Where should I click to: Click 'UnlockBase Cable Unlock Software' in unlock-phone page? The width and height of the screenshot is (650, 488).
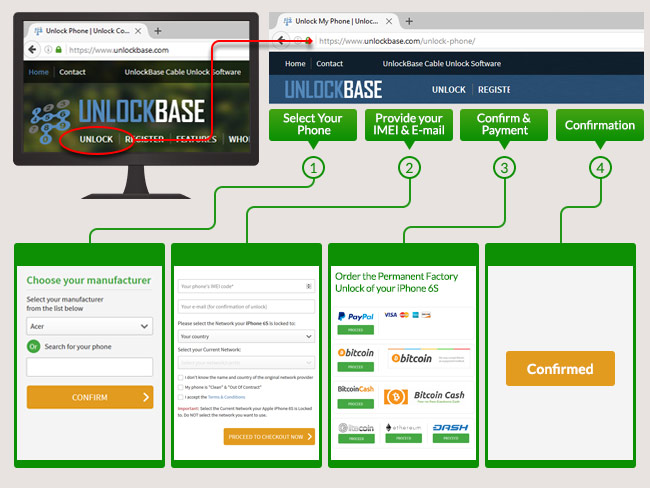pyautogui.click(x=442, y=63)
